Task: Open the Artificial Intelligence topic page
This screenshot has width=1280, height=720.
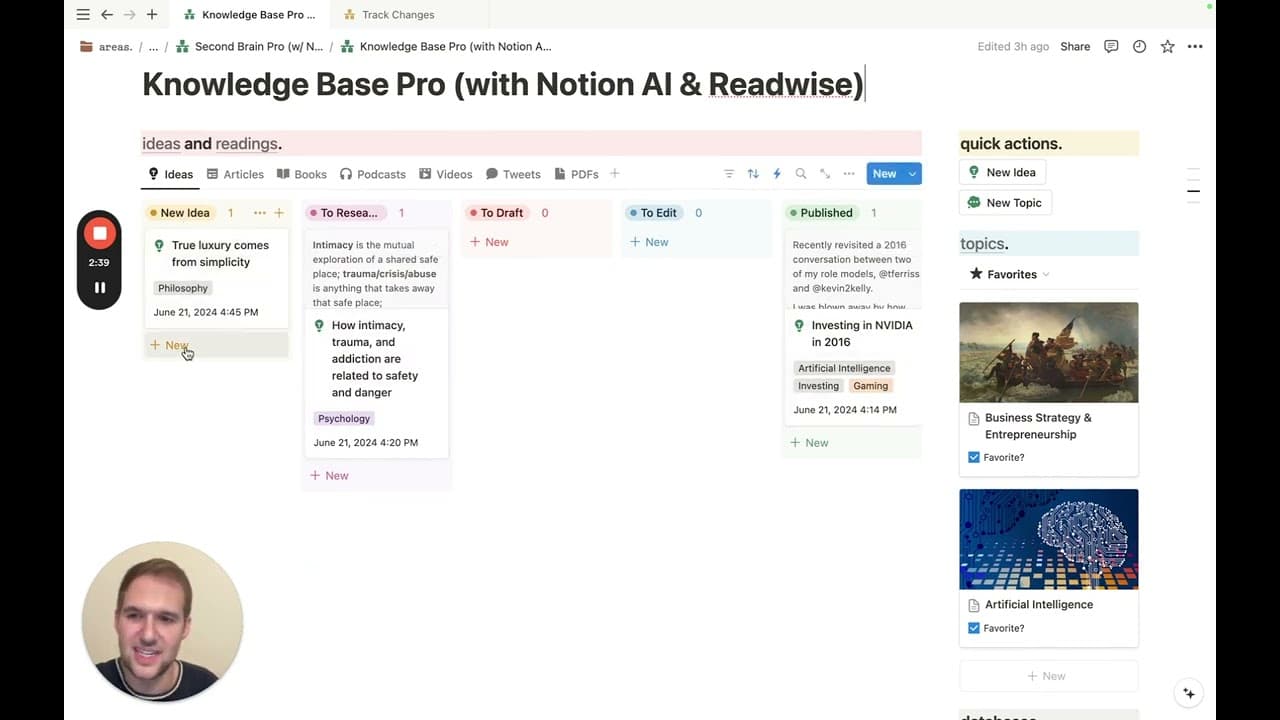Action: pyautogui.click(x=1039, y=605)
